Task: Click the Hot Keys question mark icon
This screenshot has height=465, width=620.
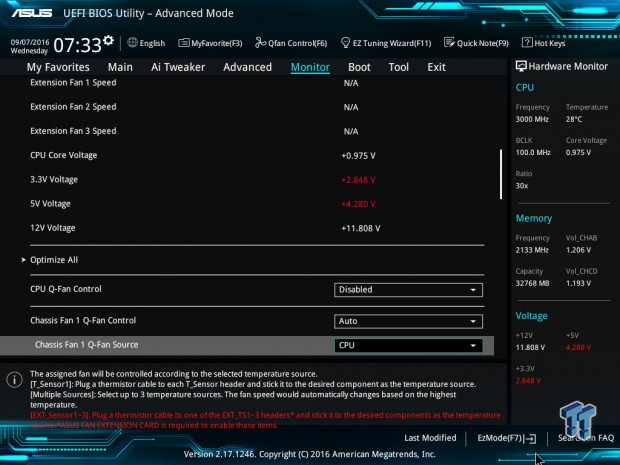Action: (527, 42)
